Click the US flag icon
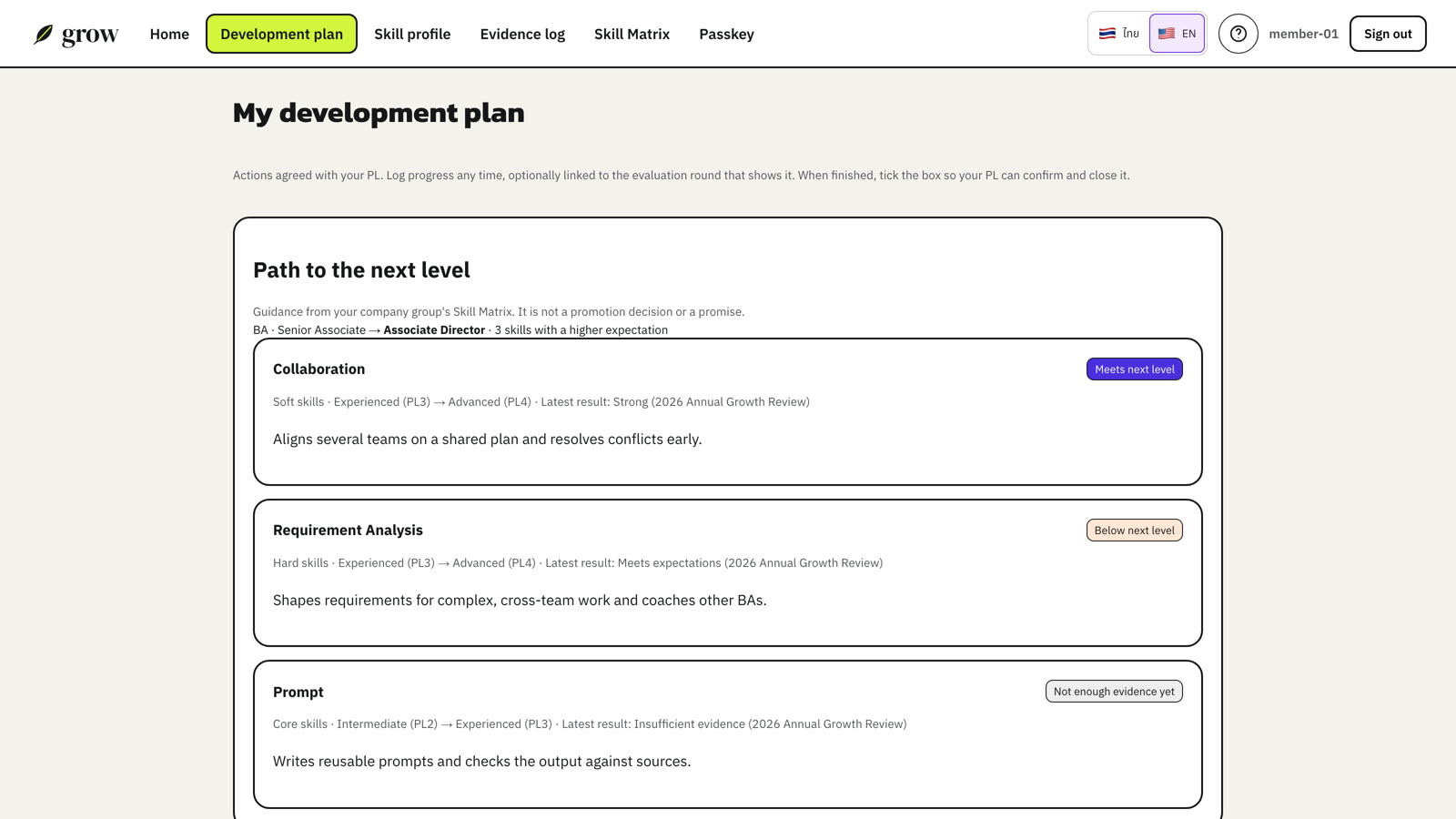 click(1166, 34)
